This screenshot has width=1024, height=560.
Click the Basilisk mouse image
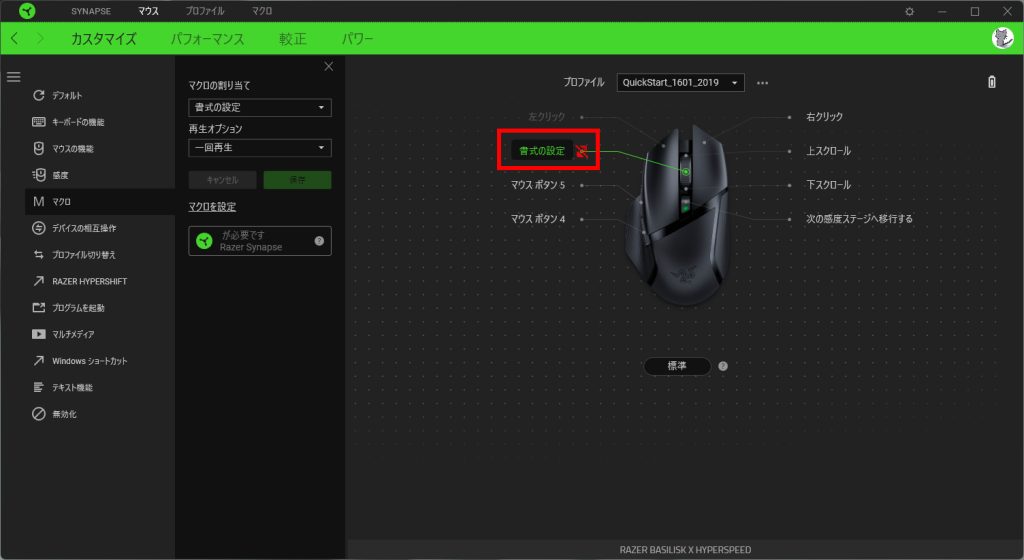pos(677,215)
